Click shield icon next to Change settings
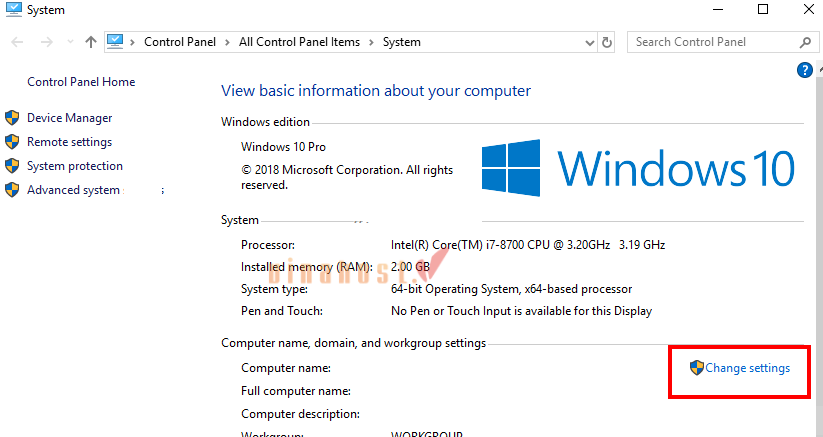Screen dimensions: 823x437 pyautogui.click(x=697, y=368)
